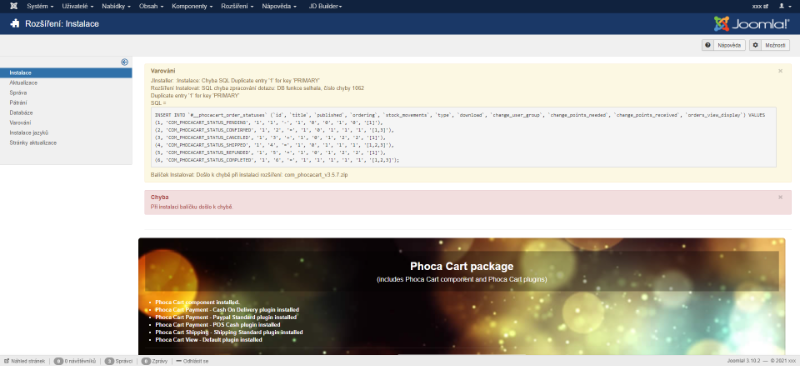Open the Nápověda menu

pyautogui.click(x=279, y=6)
